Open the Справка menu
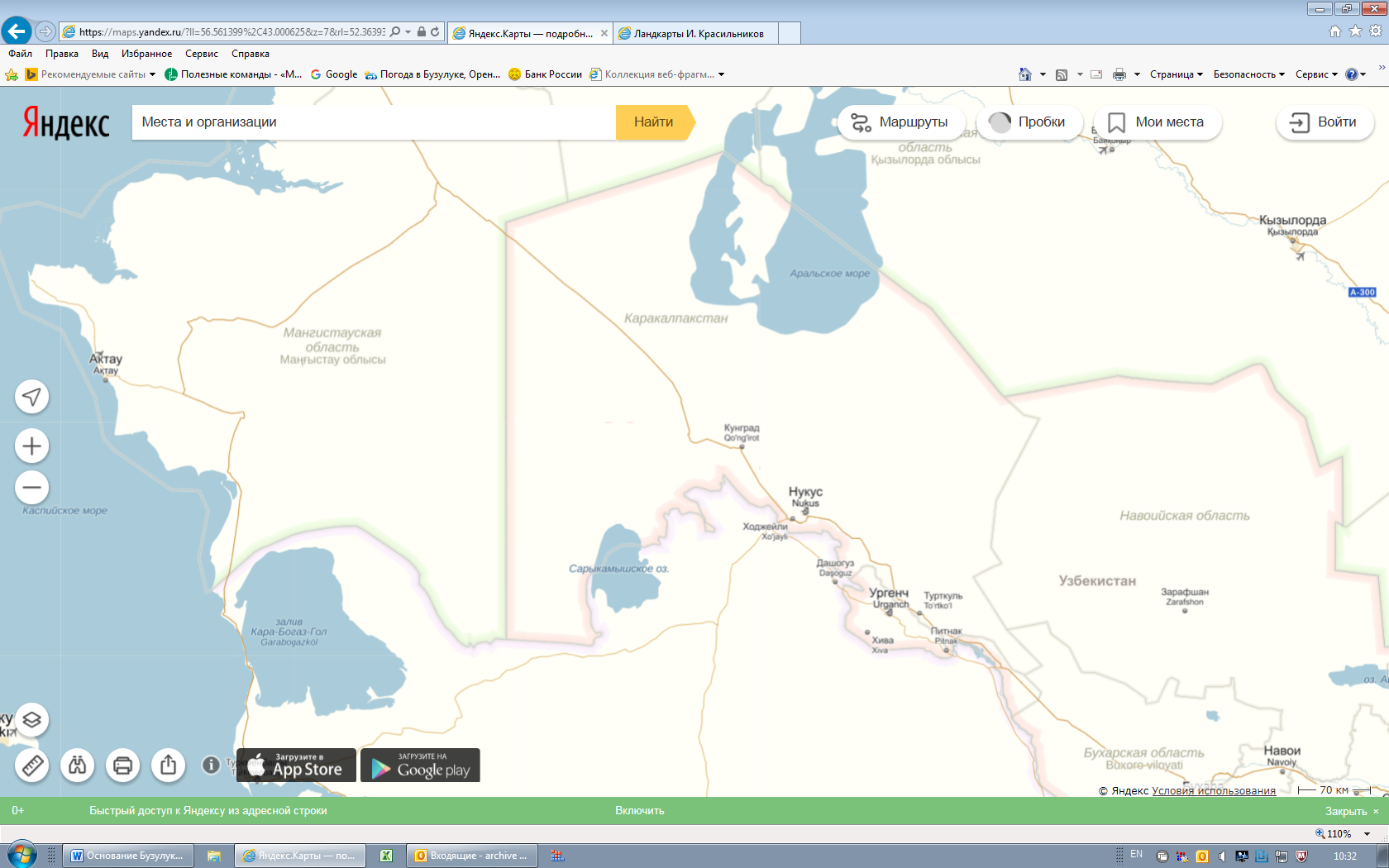The width and height of the screenshot is (1389, 868). pyautogui.click(x=251, y=54)
